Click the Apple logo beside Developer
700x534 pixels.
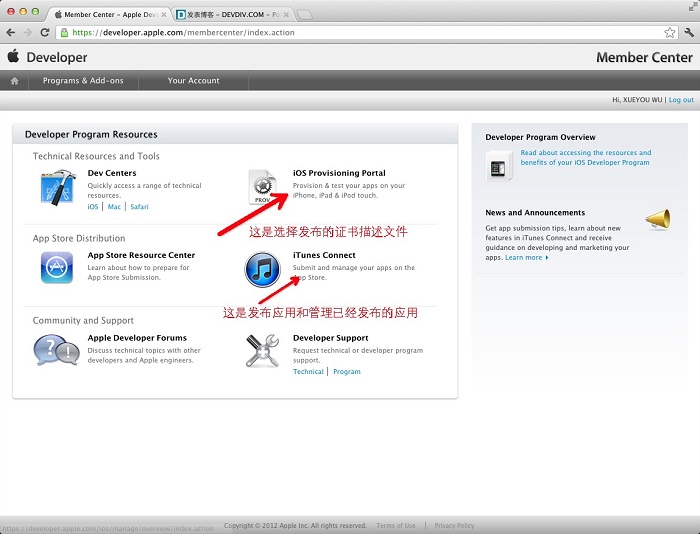13,56
